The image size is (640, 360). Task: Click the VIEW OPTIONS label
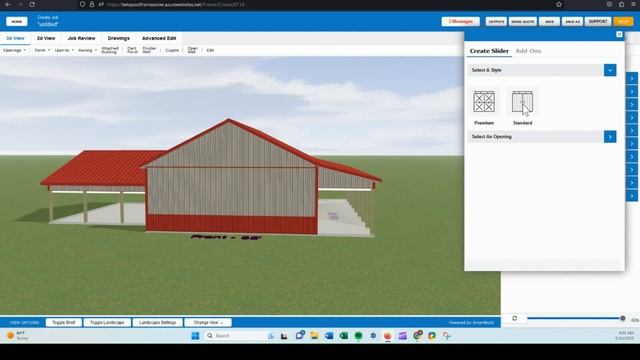click(x=24, y=322)
